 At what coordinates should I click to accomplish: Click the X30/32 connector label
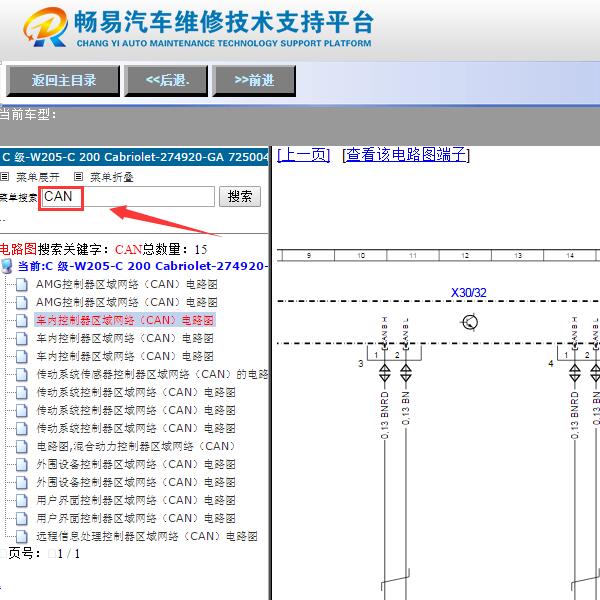click(x=468, y=293)
